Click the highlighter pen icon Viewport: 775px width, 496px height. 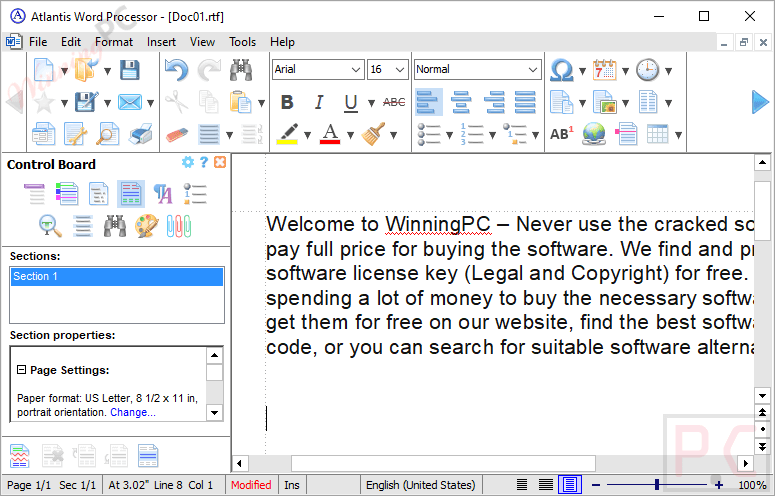[x=288, y=134]
